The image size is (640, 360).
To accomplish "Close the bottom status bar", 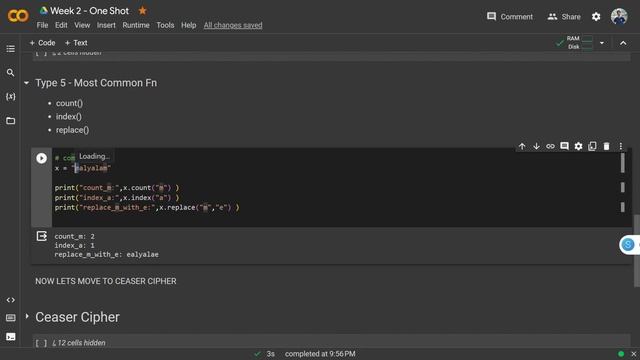I will point(633,354).
